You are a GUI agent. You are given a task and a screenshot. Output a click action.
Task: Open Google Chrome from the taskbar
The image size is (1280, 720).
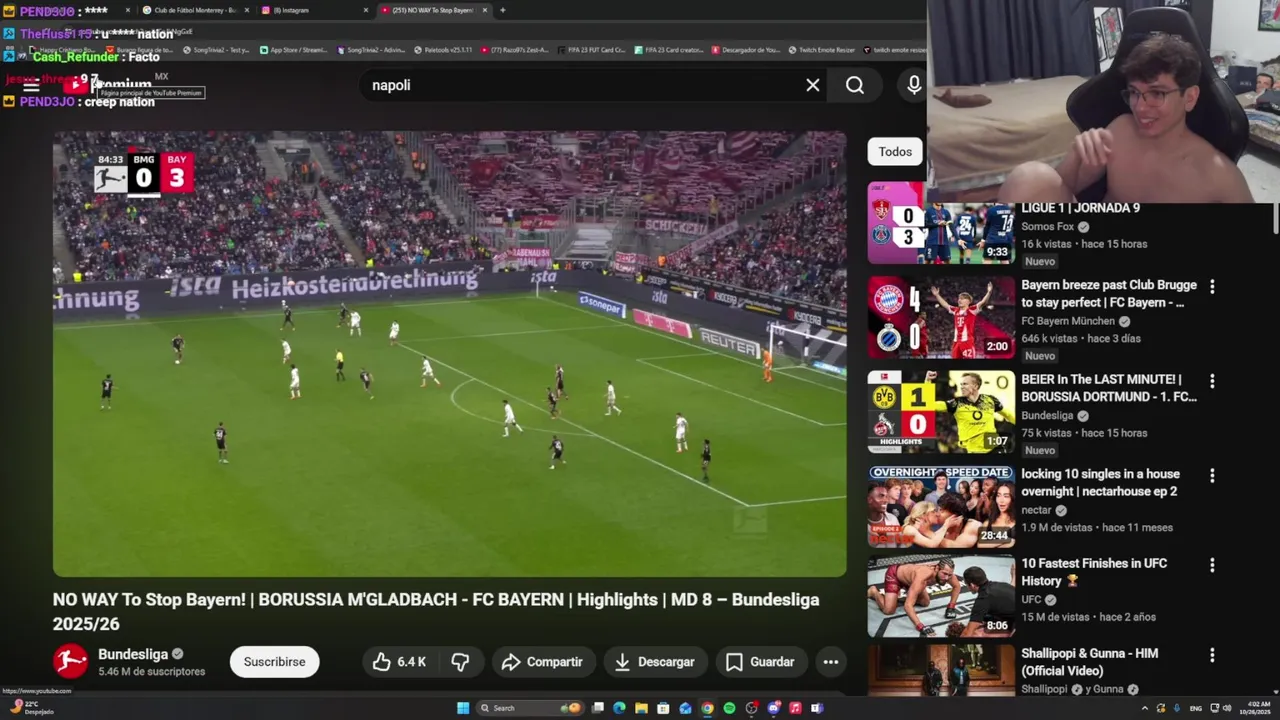tap(707, 708)
